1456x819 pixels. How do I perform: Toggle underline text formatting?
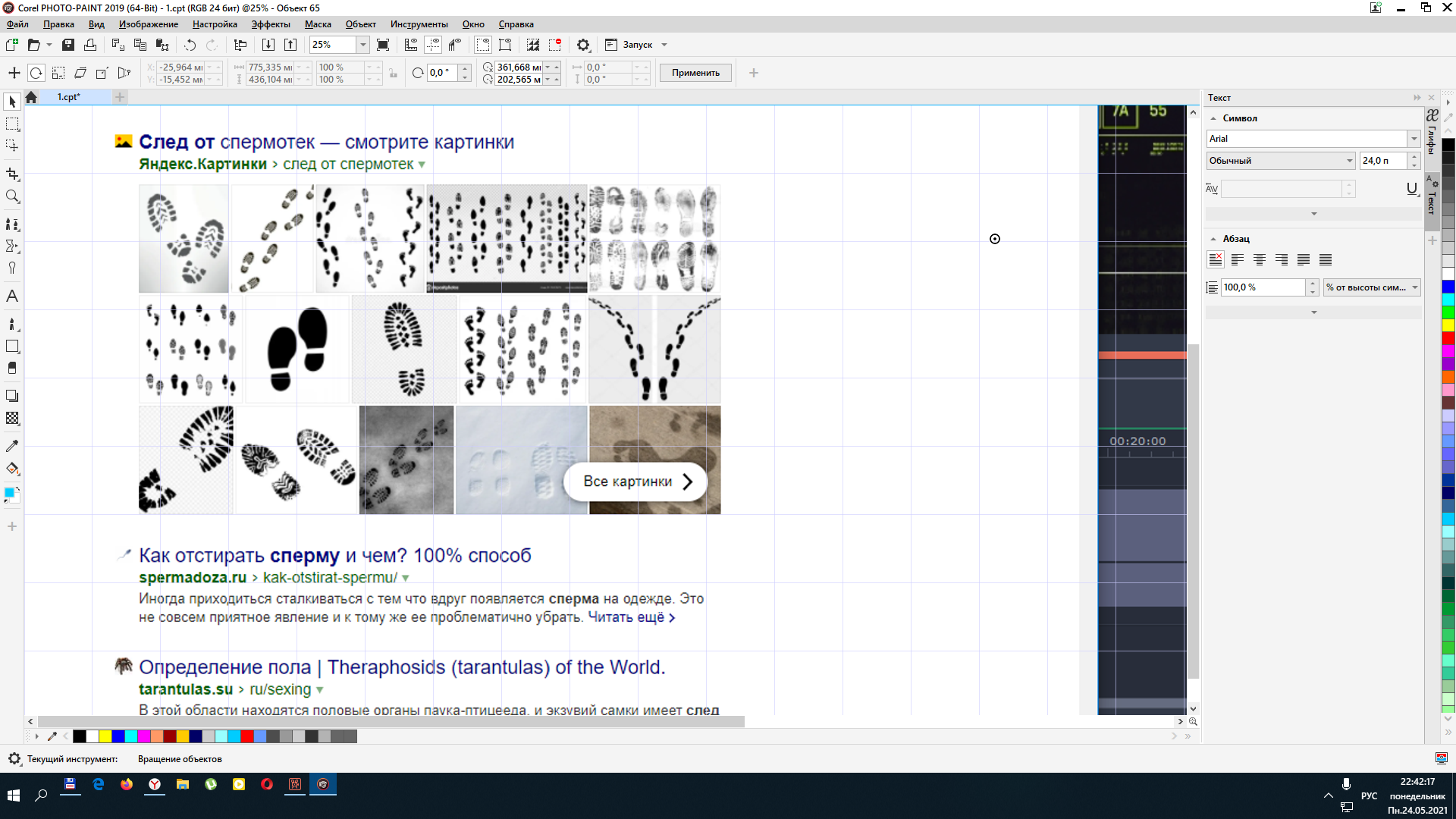[1411, 189]
